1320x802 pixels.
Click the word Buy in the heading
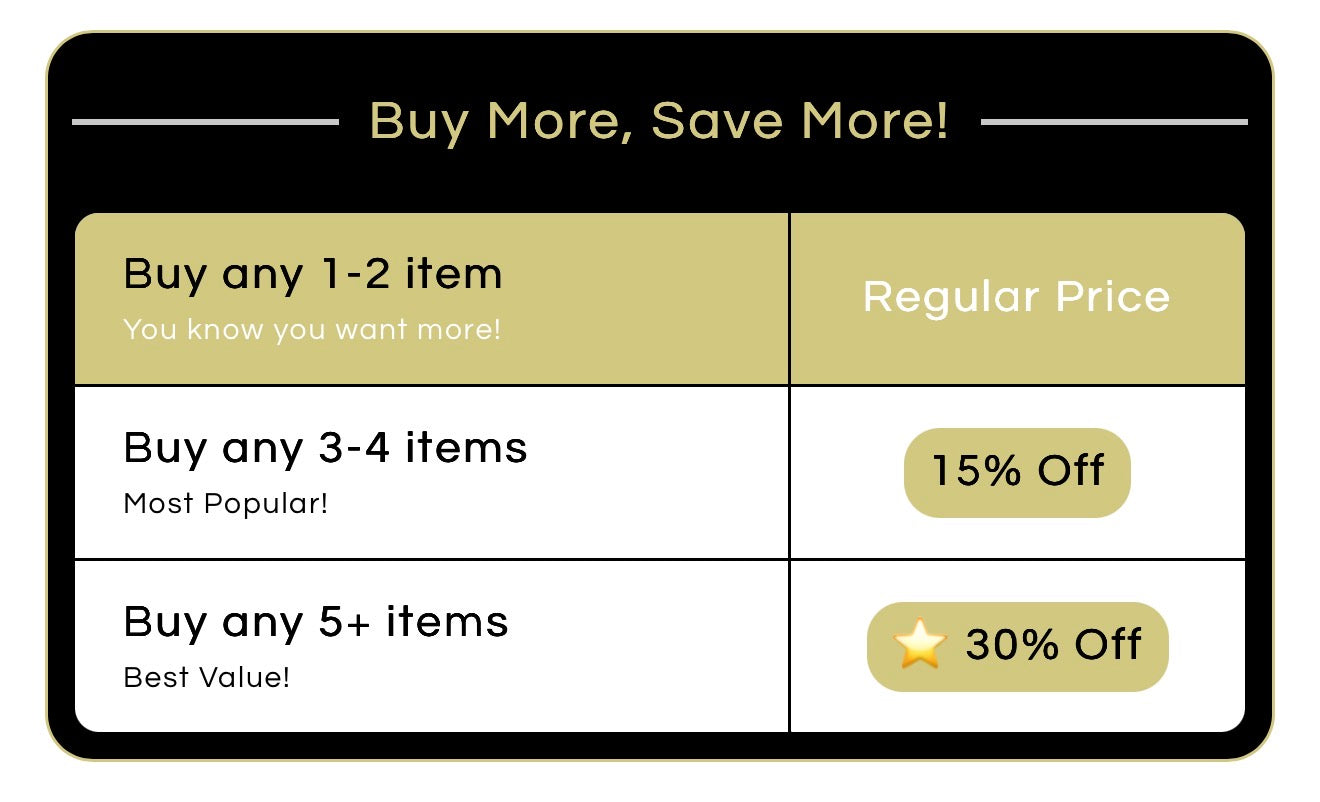click(418, 122)
